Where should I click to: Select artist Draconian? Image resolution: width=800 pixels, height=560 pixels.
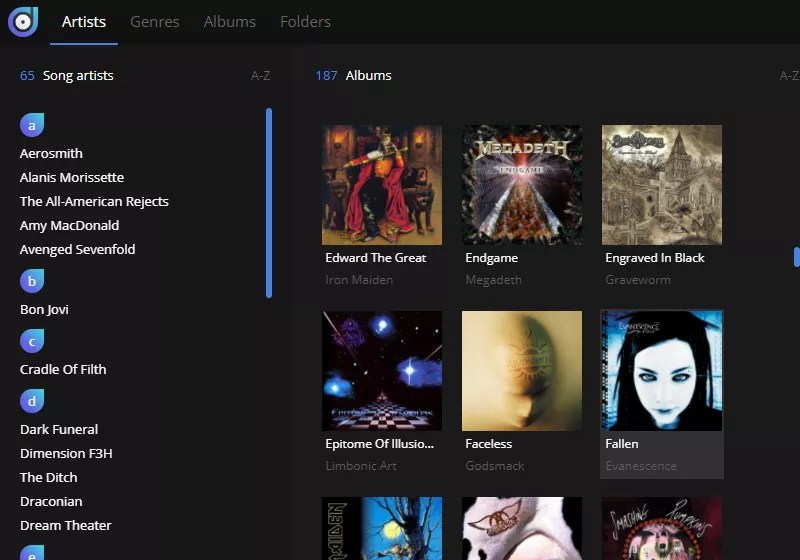[x=51, y=501]
